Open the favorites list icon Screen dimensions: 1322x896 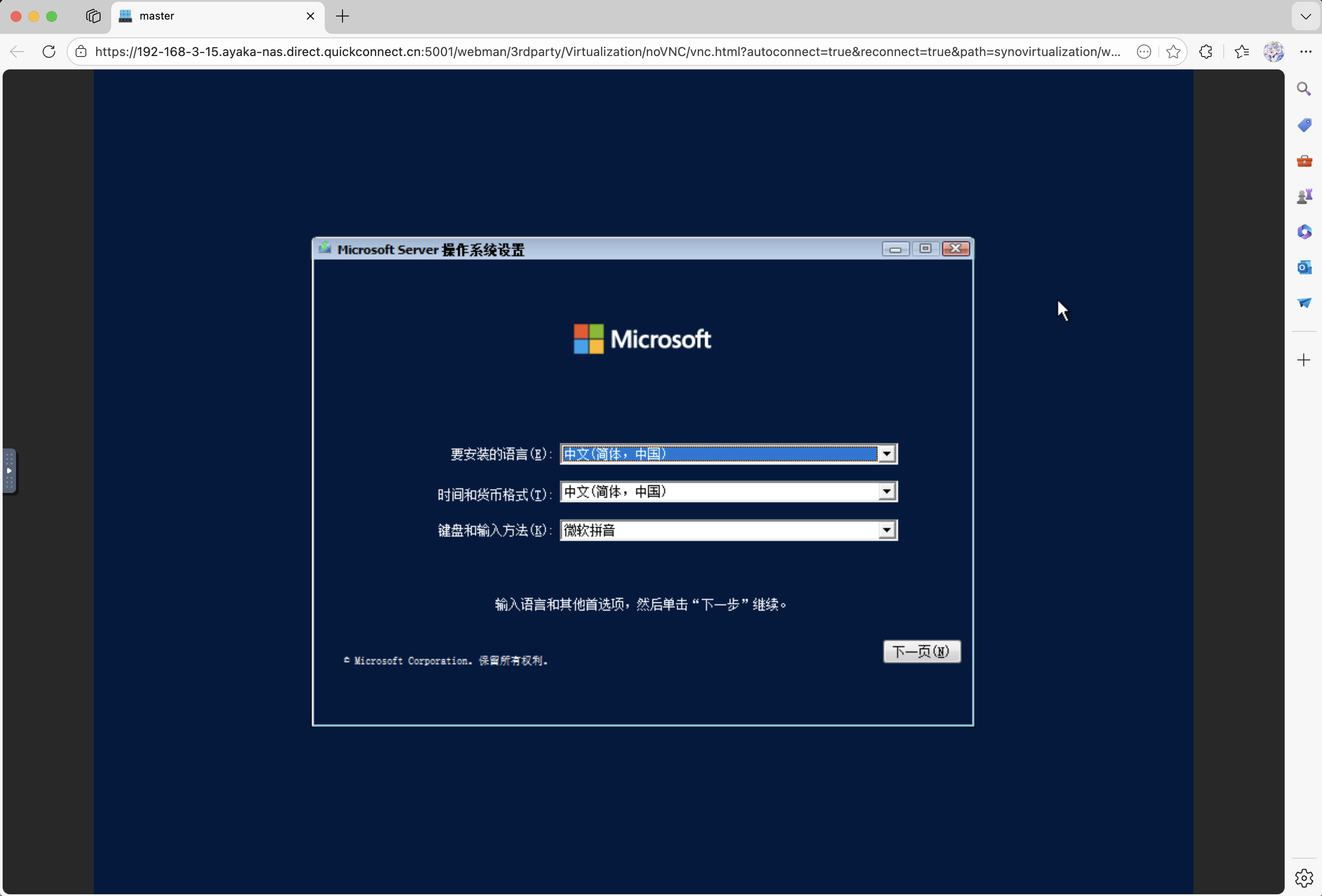point(1241,52)
